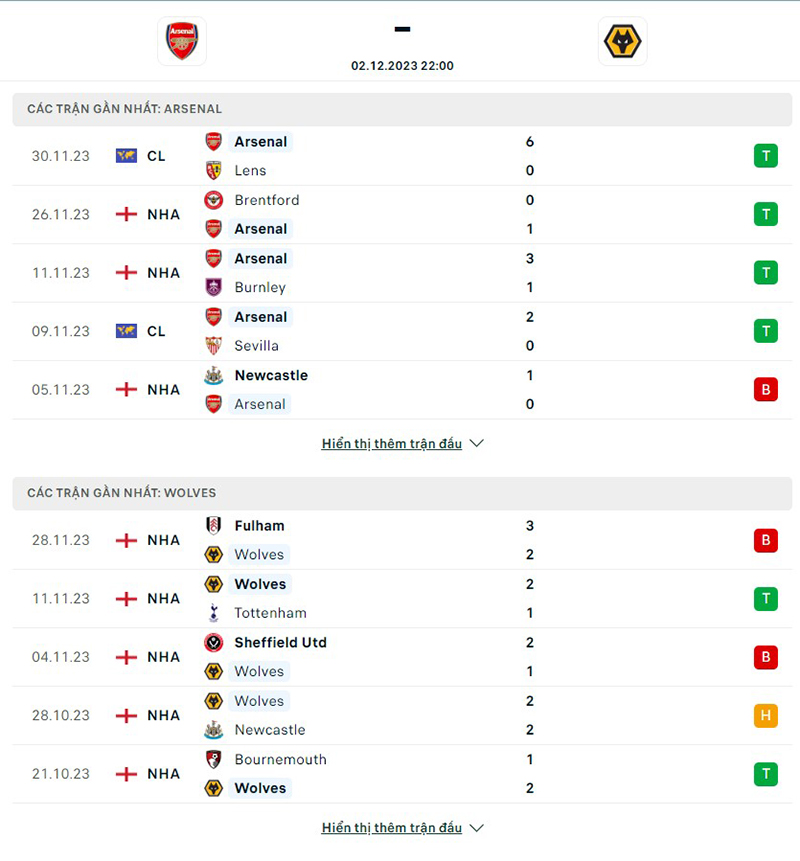Click the Sheffield Utd club logo
This screenshot has width=800, height=861.
[x=213, y=643]
